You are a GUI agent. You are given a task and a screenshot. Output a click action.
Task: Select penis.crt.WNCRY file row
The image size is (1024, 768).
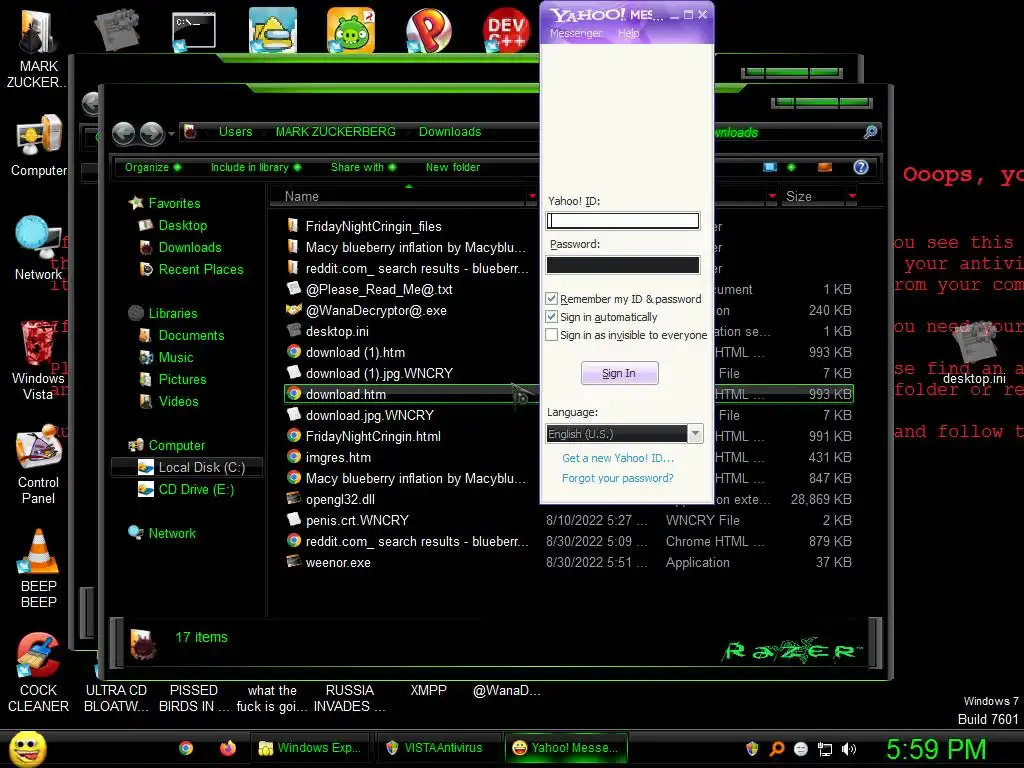pyautogui.click(x=568, y=520)
